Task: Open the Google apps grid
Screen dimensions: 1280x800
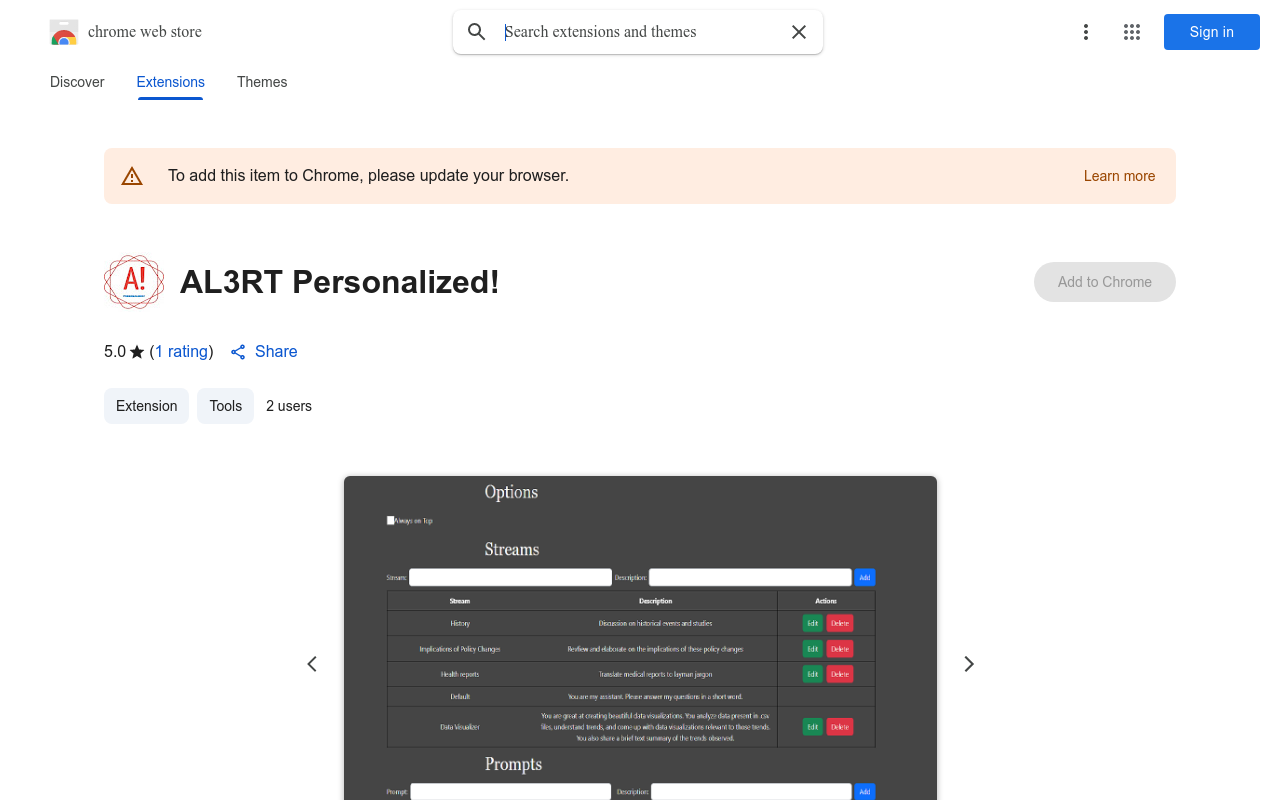Action: click(x=1132, y=32)
